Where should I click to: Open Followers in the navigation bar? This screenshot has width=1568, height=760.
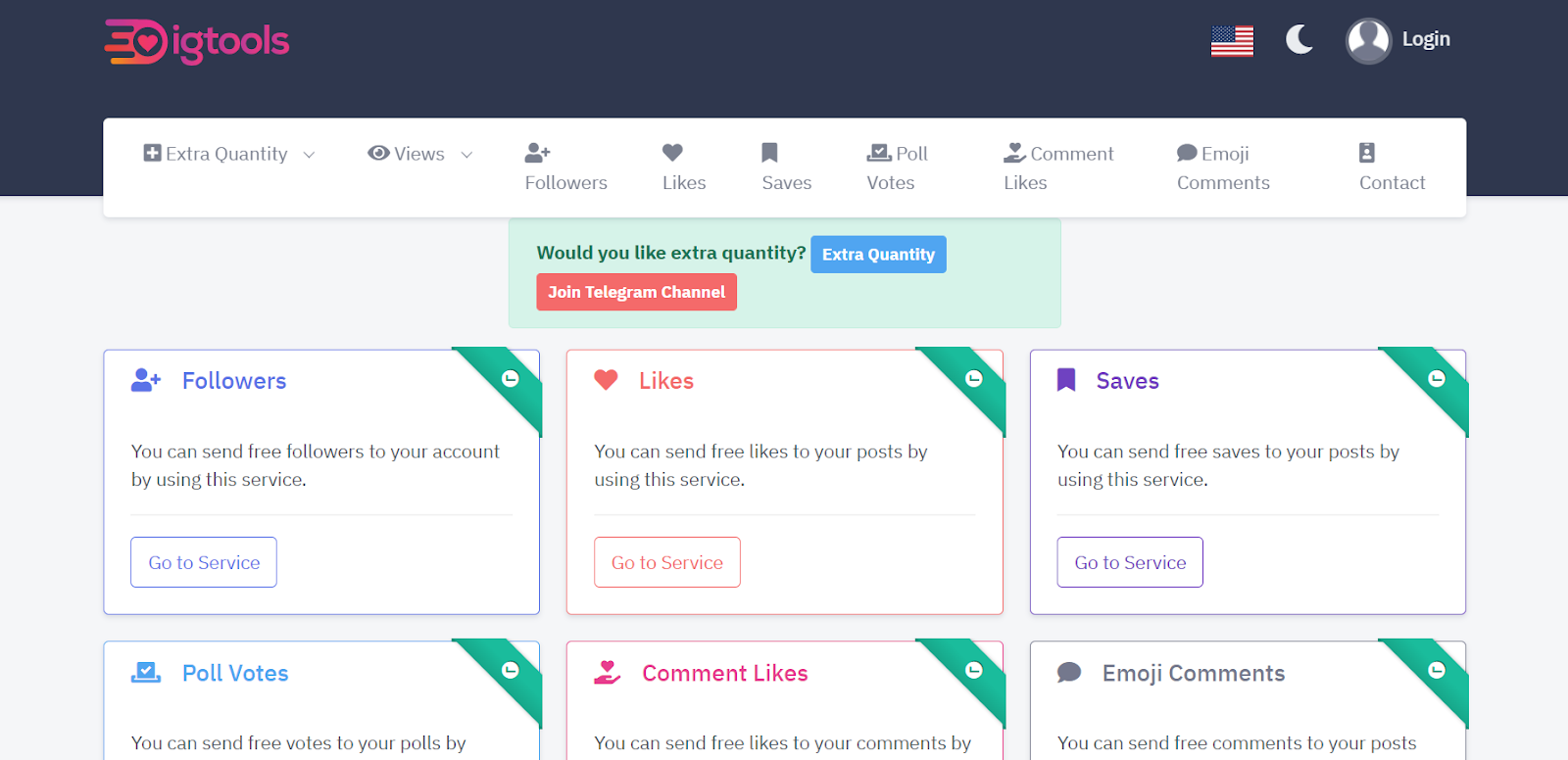(565, 167)
